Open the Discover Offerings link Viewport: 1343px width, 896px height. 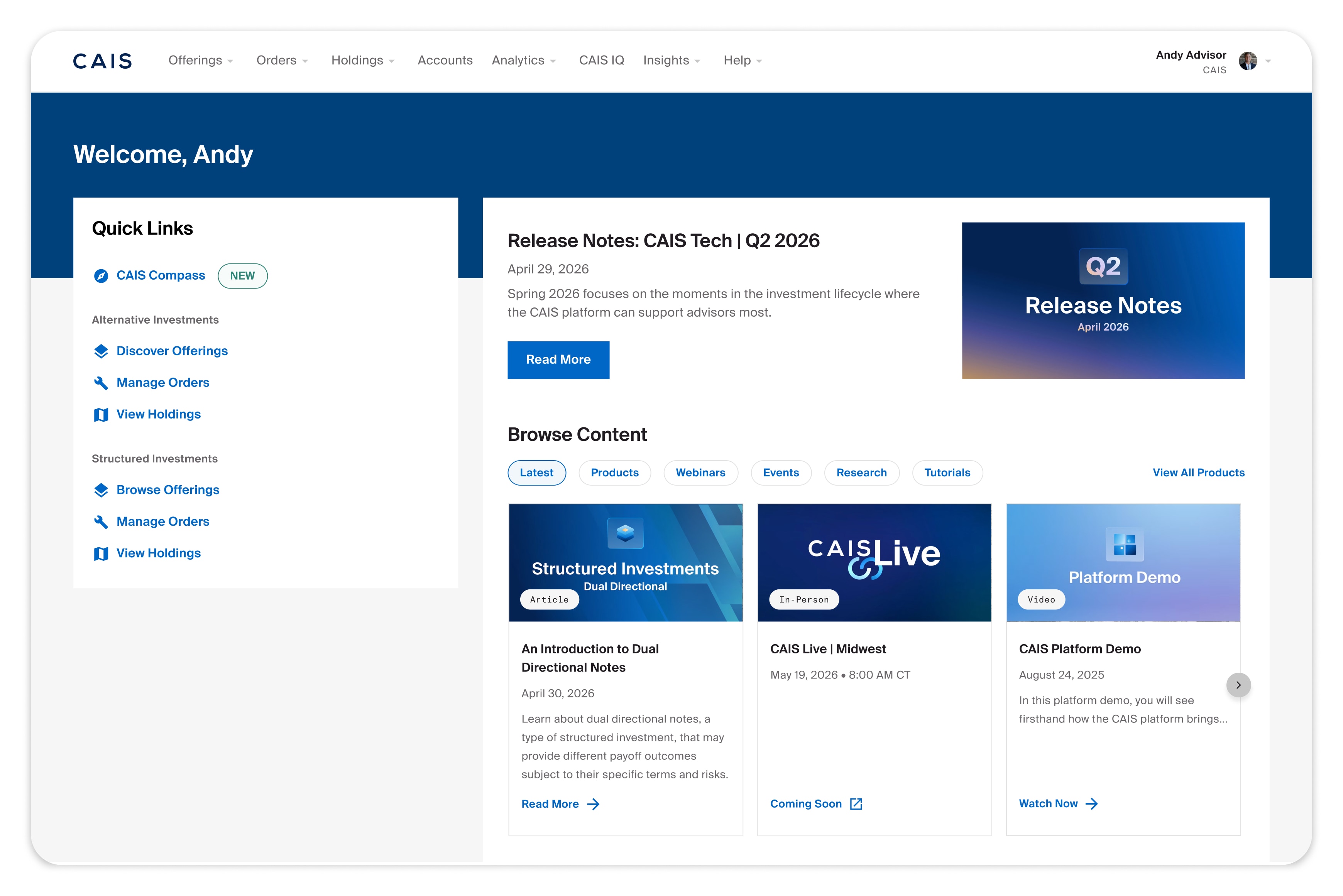click(172, 351)
